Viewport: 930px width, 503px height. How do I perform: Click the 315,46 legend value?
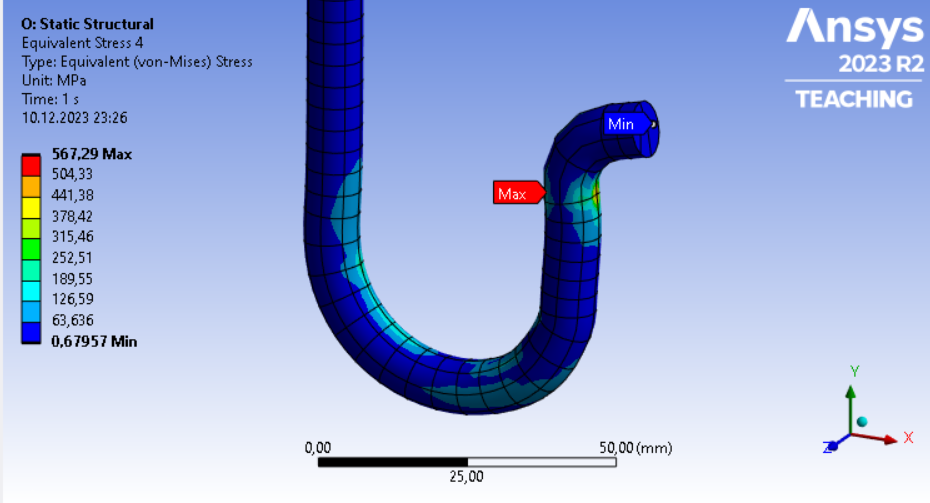point(72,236)
